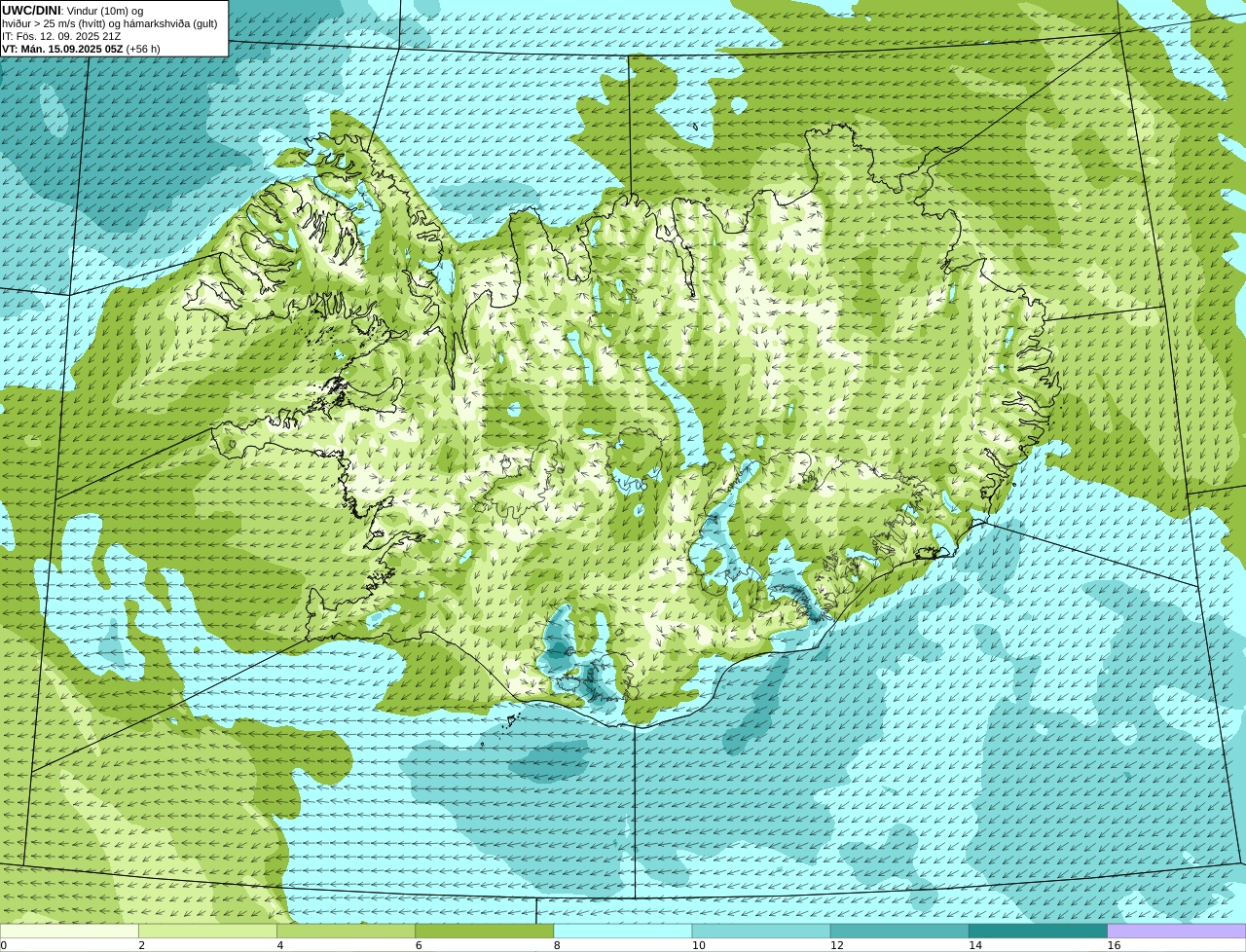The image size is (1246, 952).
Task: Click the 'VT: Mán. 15.09.2025 05Z (+56 h)' line
Action: (81, 49)
